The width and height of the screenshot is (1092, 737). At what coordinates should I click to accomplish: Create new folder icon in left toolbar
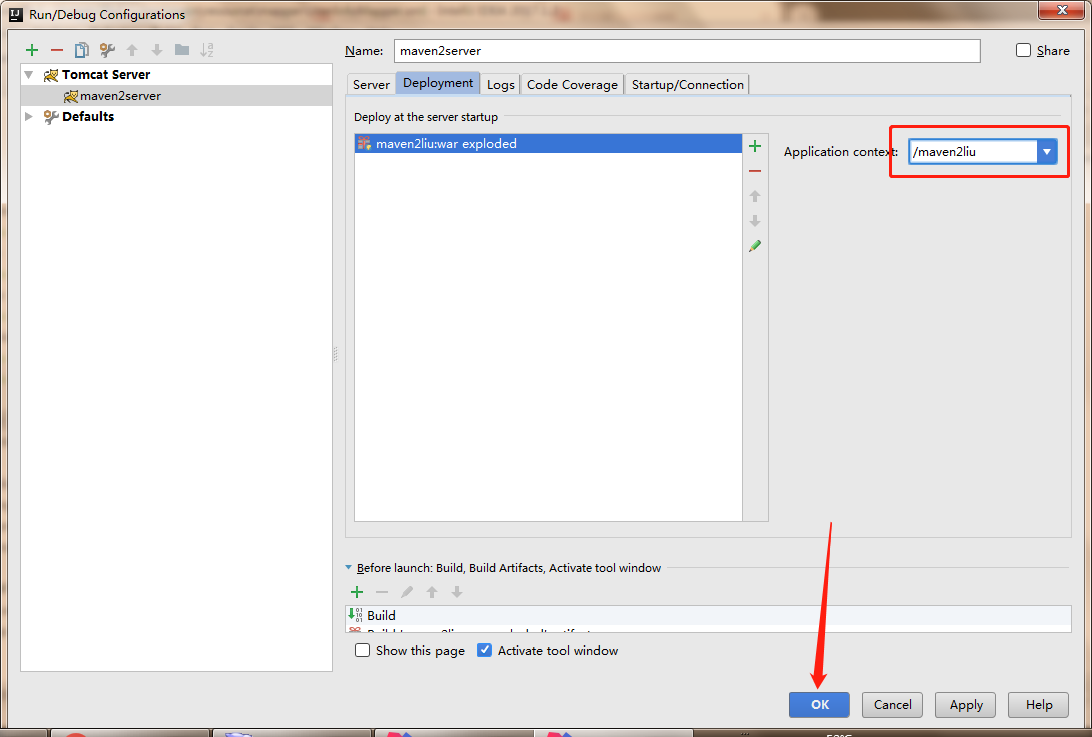click(x=182, y=50)
